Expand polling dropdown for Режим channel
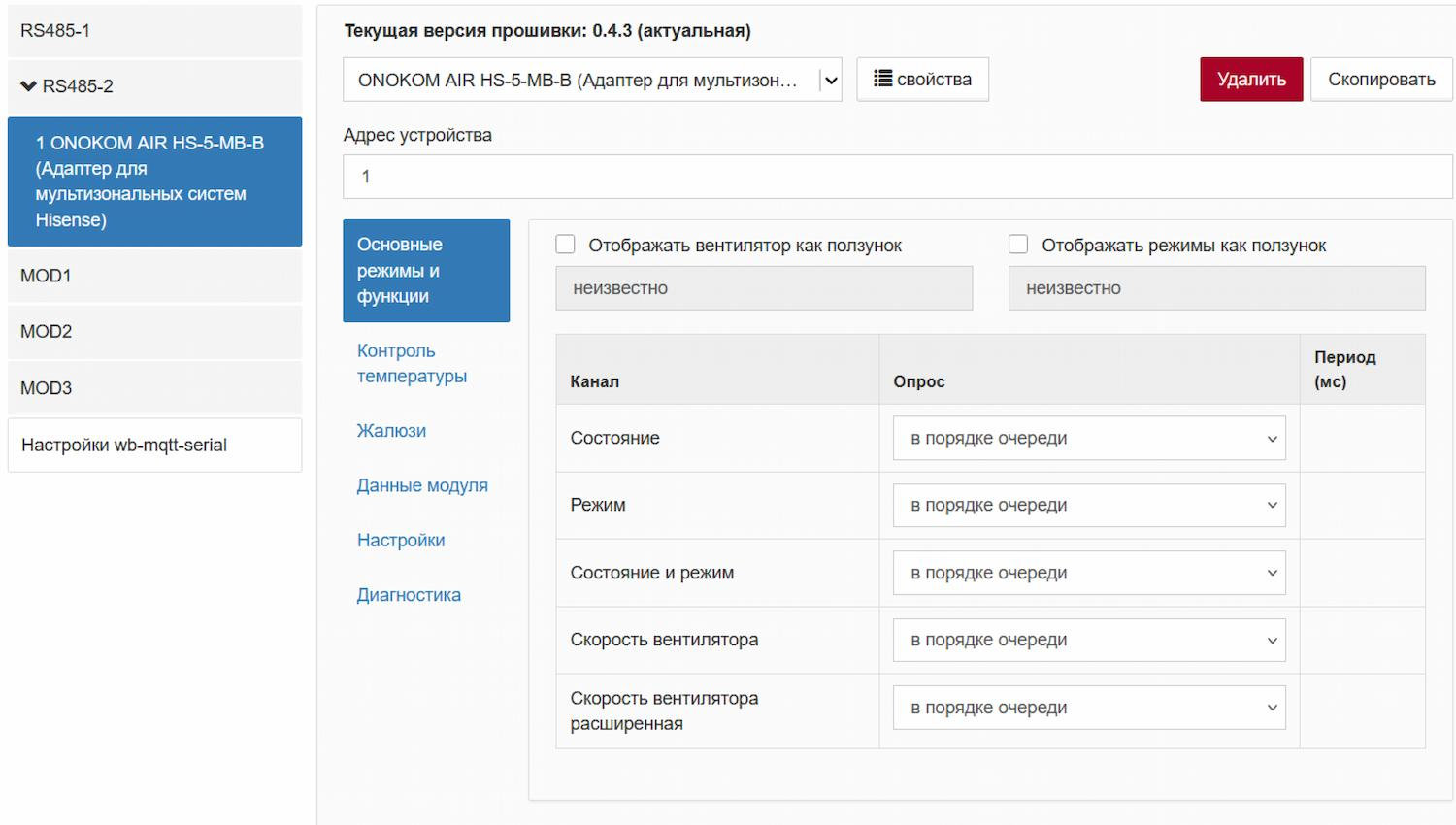This screenshot has width=1456, height=825. [1088, 505]
